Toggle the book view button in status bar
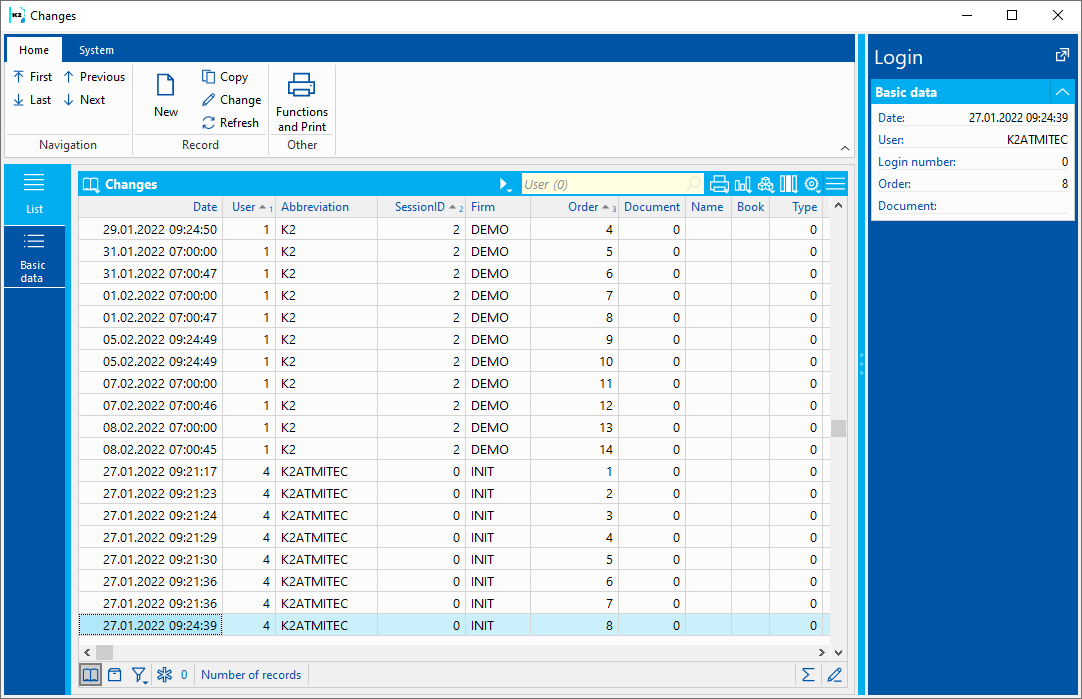Image resolution: width=1082 pixels, height=699 pixels. coord(91,675)
